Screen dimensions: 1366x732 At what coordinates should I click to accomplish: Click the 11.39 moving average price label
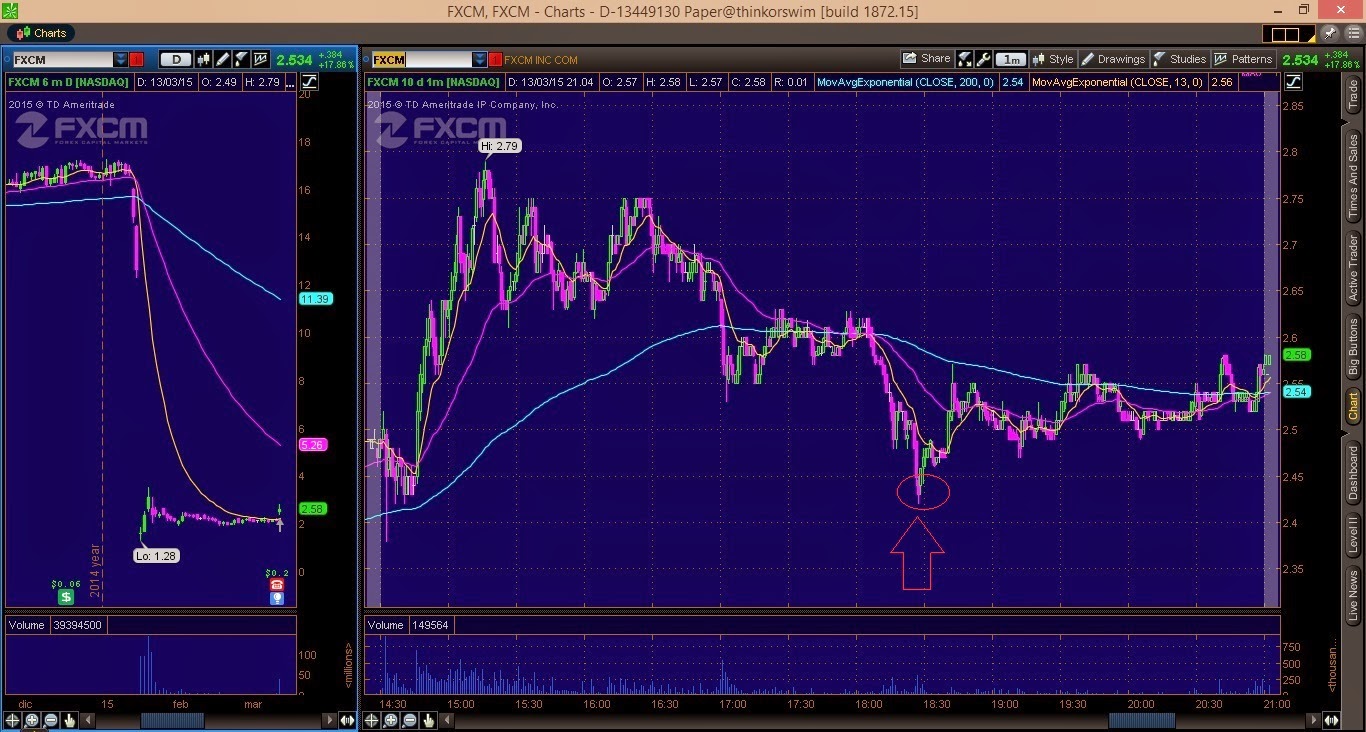[x=315, y=298]
